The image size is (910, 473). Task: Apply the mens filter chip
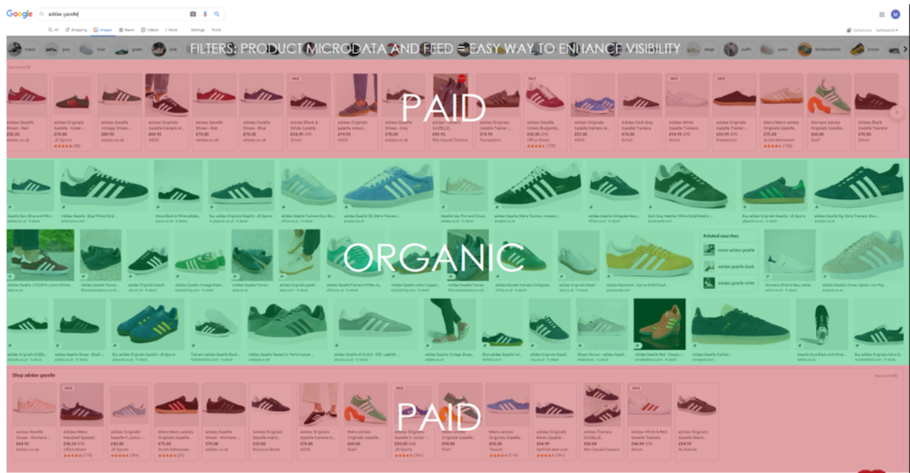[x=23, y=49]
